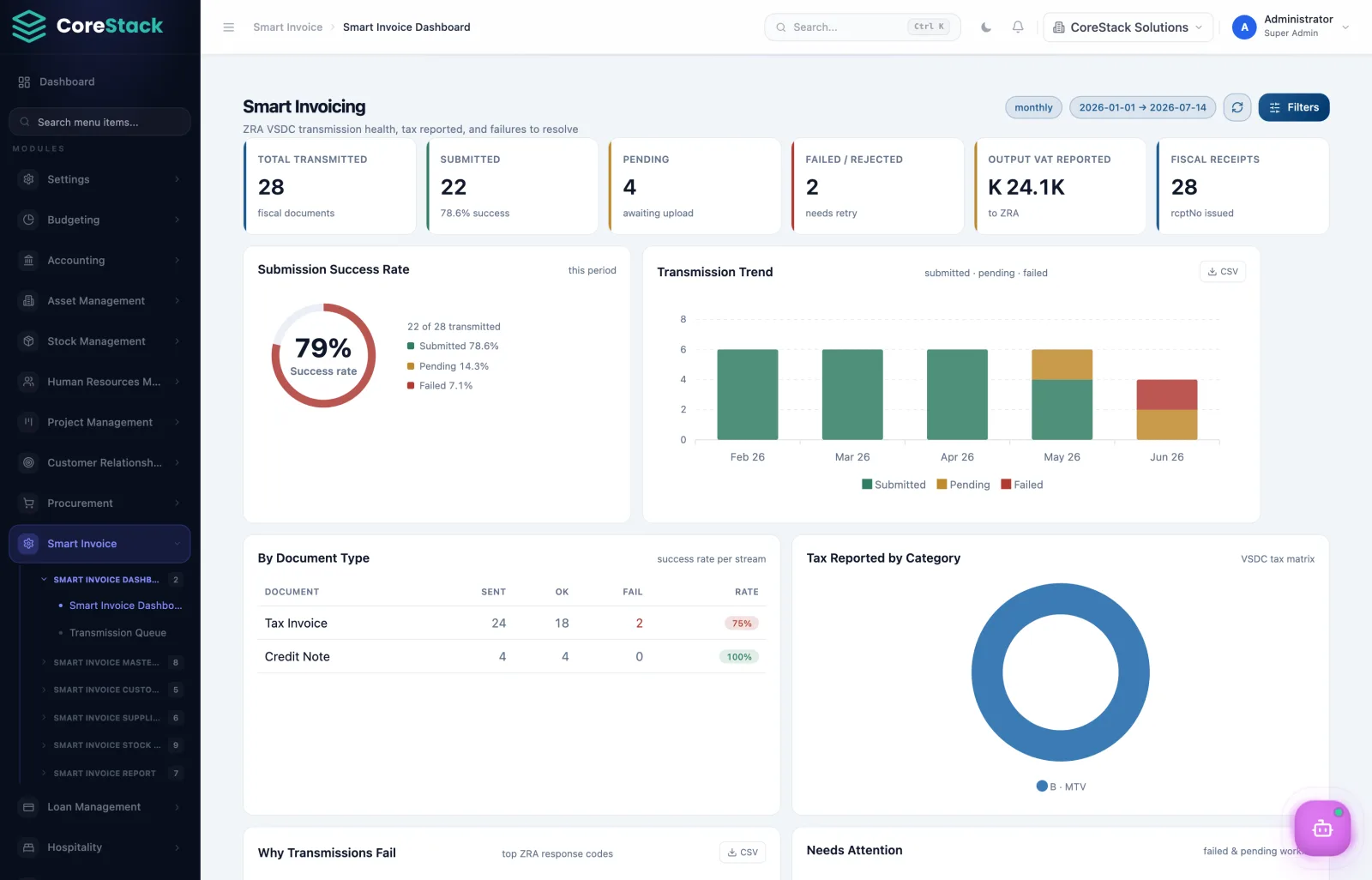The image size is (1372, 880).
Task: Expand Smart Invoice Suppliers section
Action: coord(111,718)
